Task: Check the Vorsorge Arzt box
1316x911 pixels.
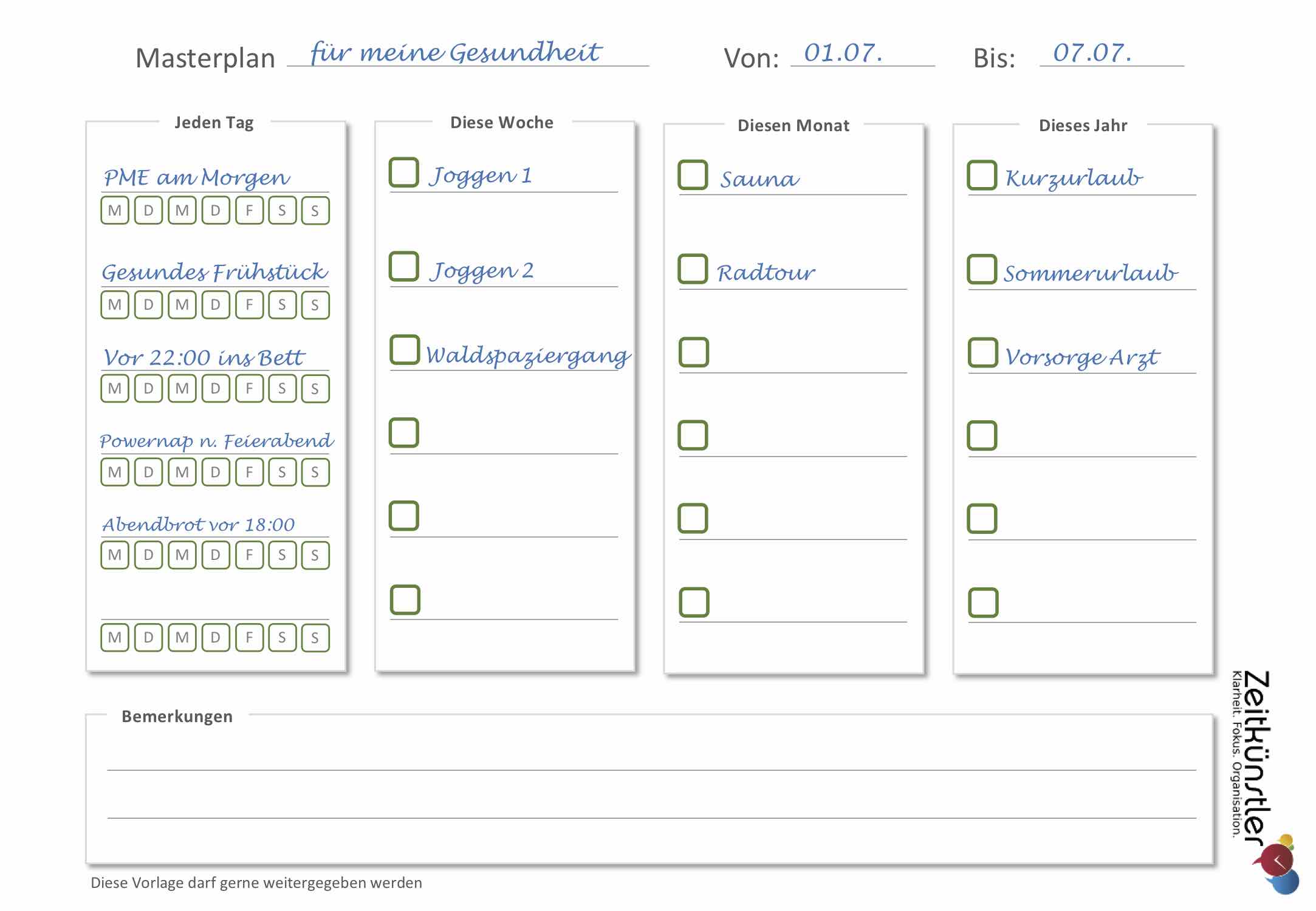Action: (x=983, y=352)
